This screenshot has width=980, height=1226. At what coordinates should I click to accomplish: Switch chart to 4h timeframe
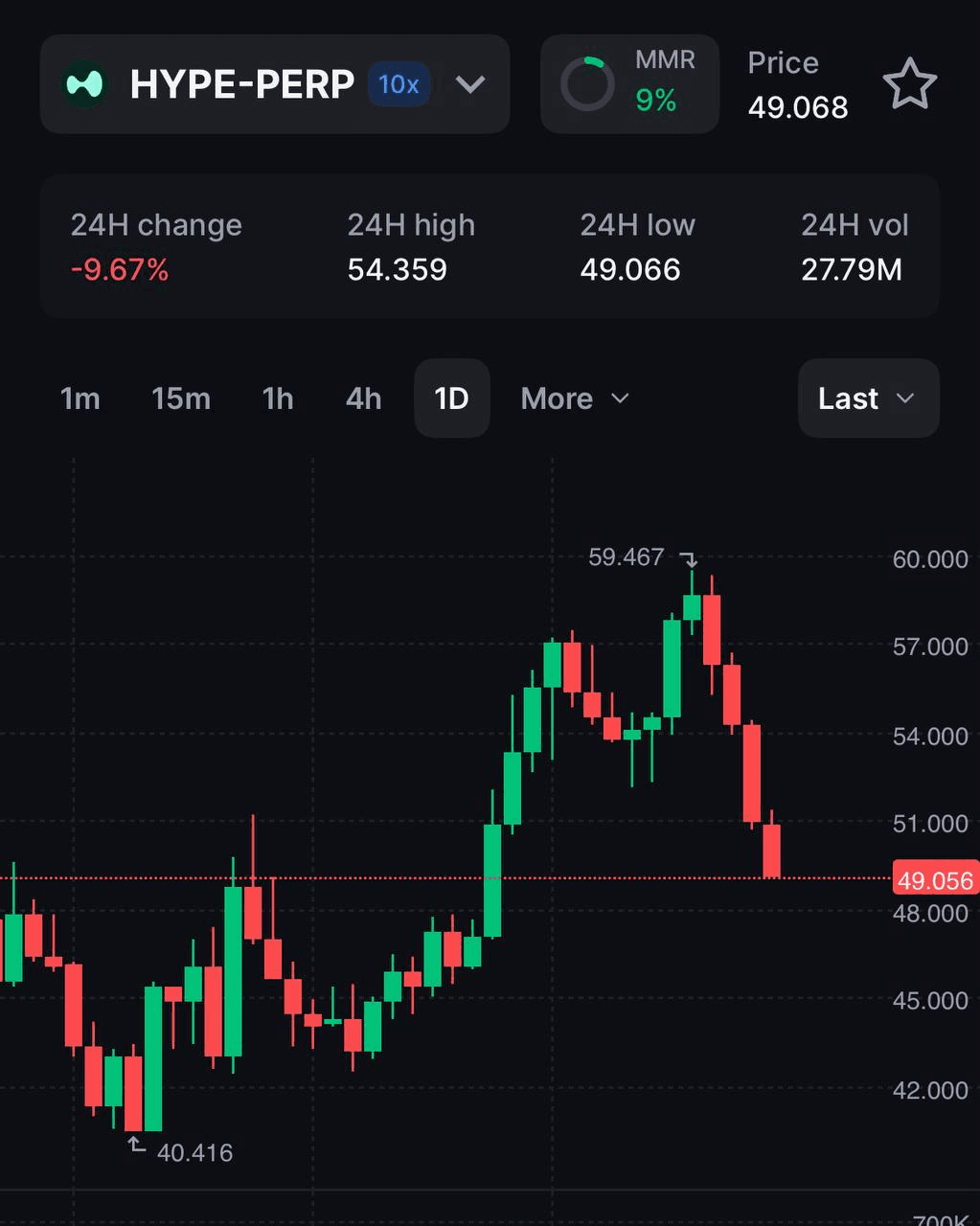pos(364,398)
